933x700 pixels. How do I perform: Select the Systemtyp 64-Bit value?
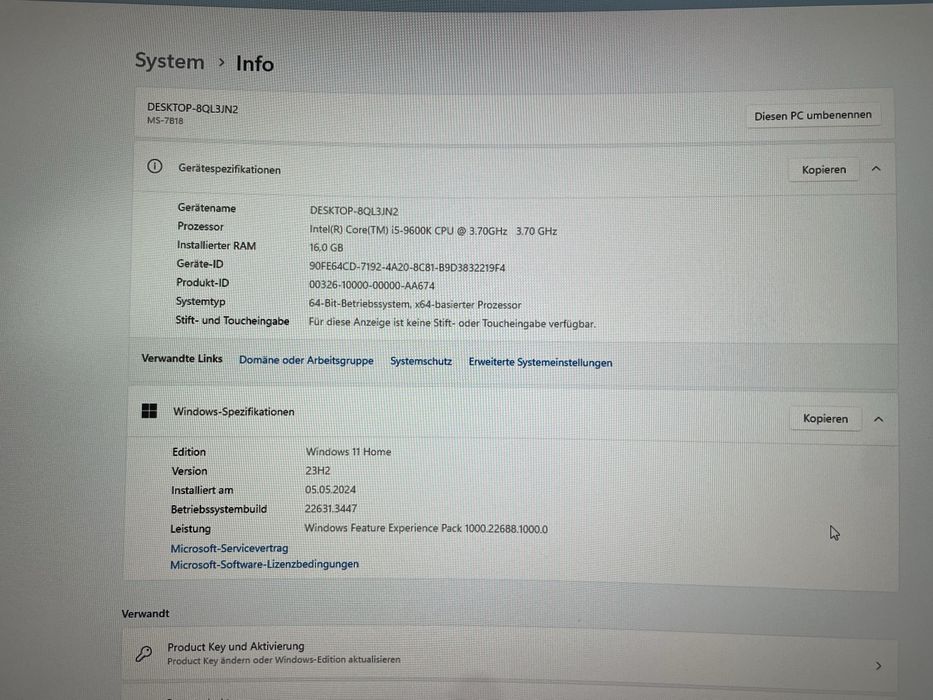(x=415, y=304)
